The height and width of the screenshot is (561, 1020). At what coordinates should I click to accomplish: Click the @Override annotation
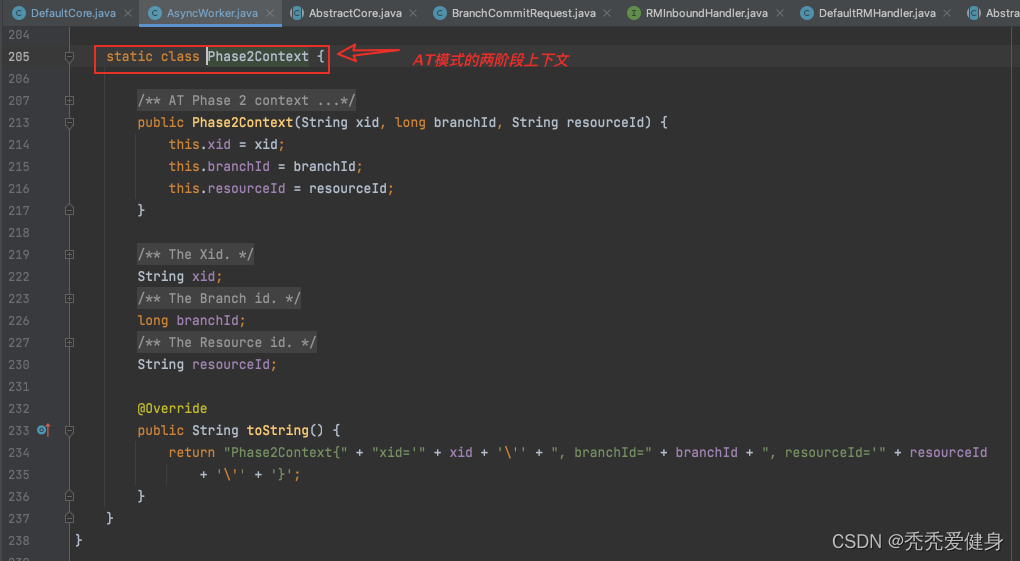click(x=172, y=408)
